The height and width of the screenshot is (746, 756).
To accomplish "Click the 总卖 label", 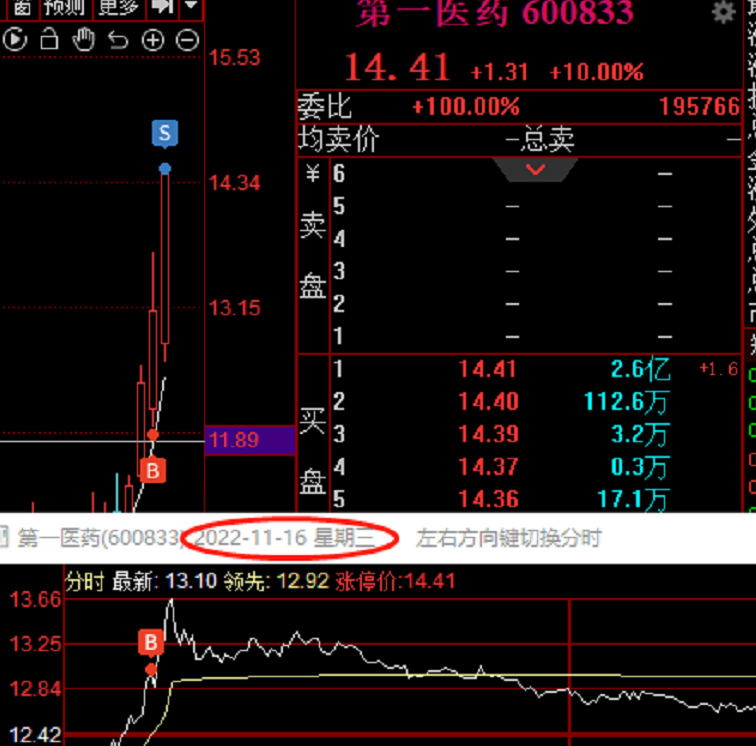I will (547, 140).
